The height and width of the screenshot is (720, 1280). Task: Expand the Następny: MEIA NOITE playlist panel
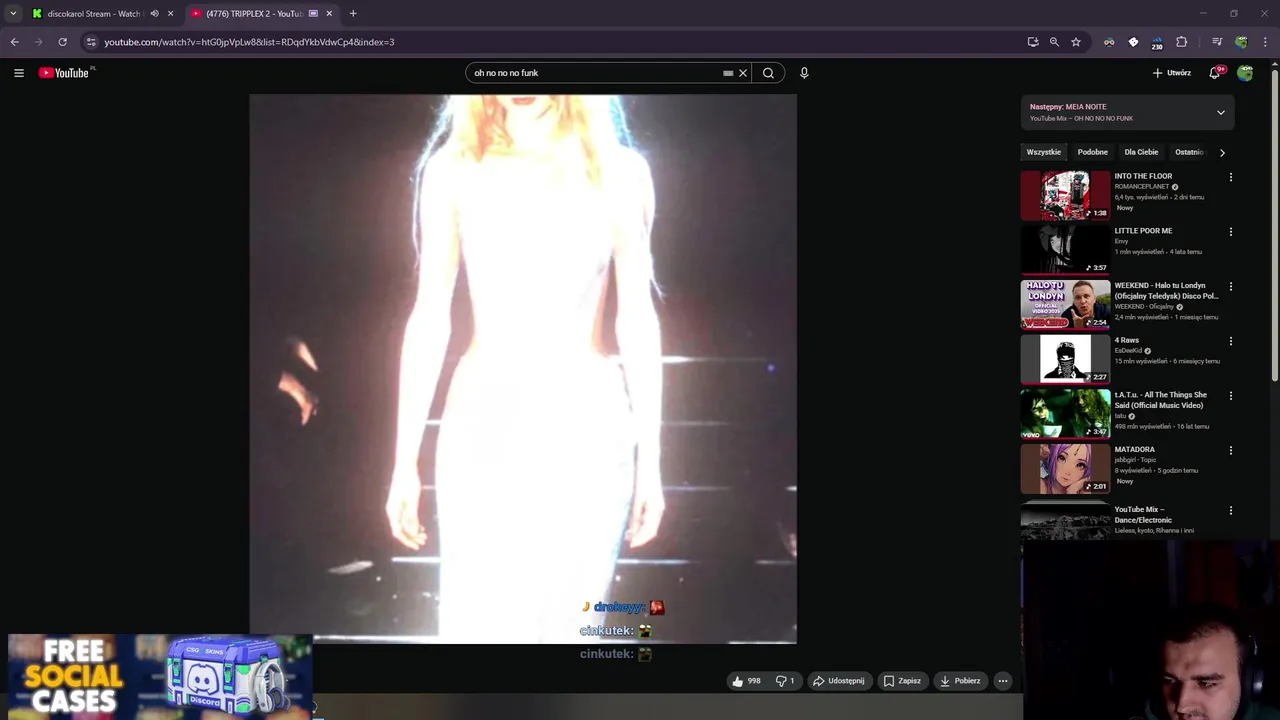click(x=1221, y=113)
